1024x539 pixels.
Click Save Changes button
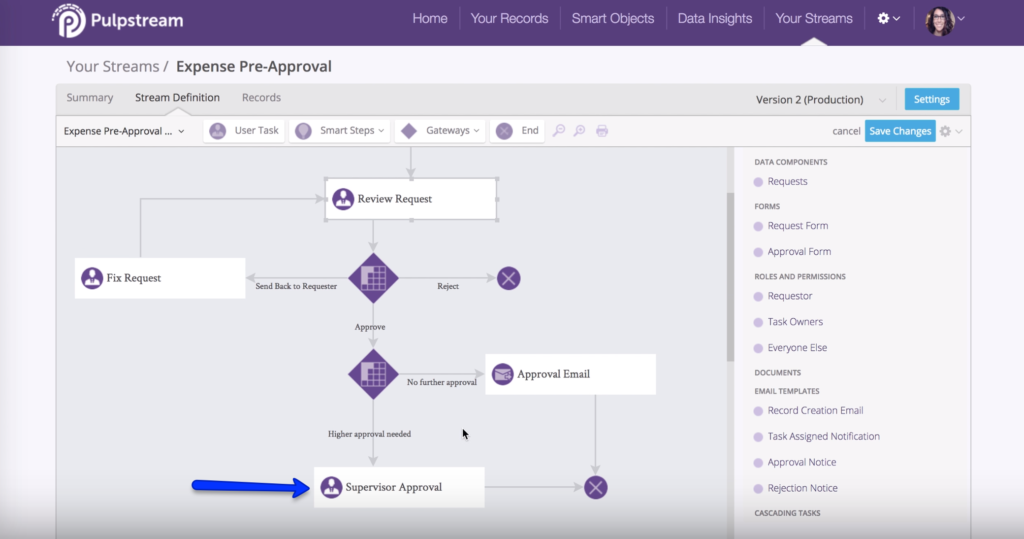[x=900, y=131]
